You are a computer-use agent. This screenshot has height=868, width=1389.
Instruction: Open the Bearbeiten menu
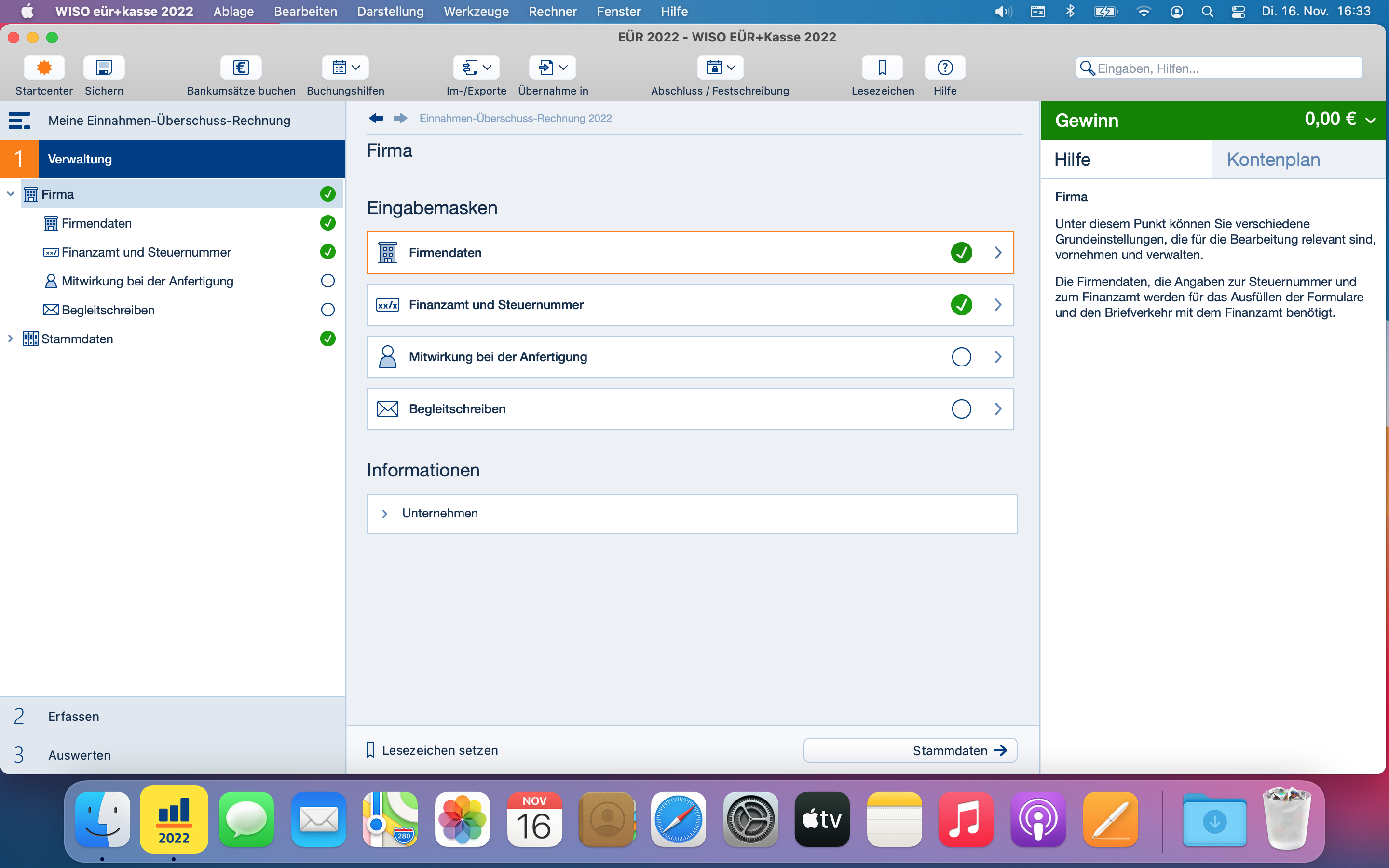305,12
